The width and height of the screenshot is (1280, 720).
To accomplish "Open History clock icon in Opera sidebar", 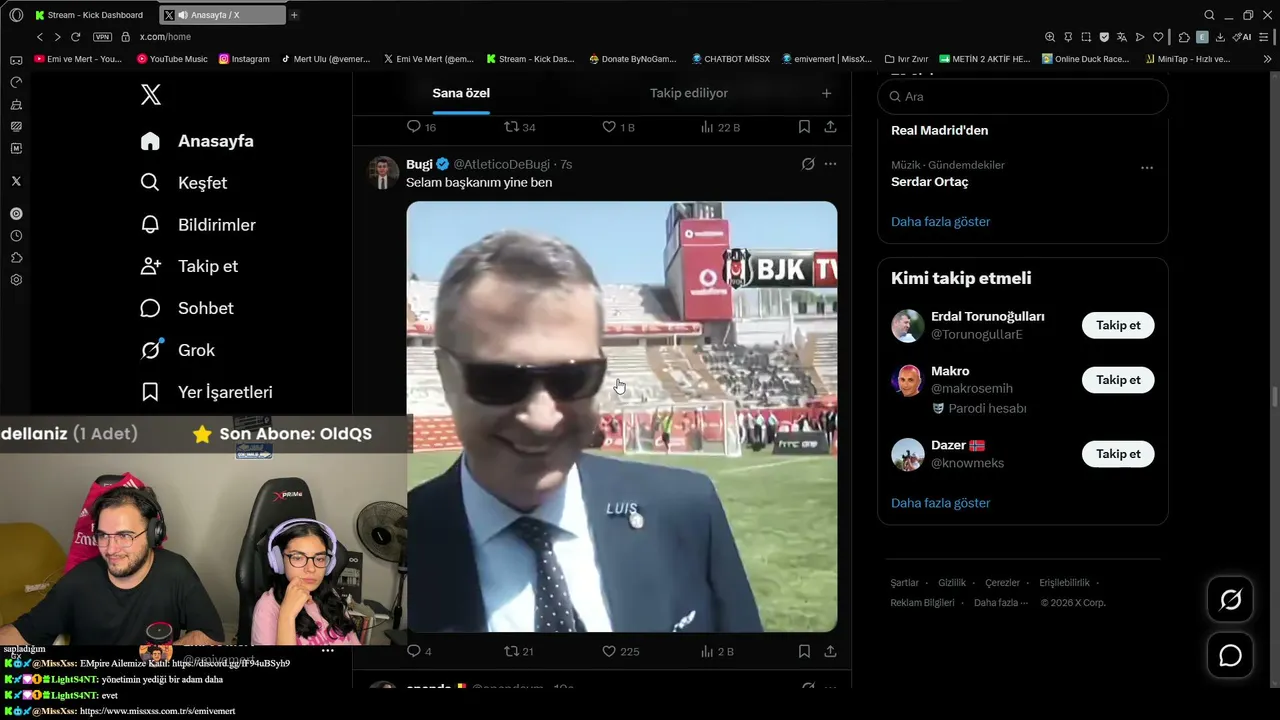I will [16, 236].
